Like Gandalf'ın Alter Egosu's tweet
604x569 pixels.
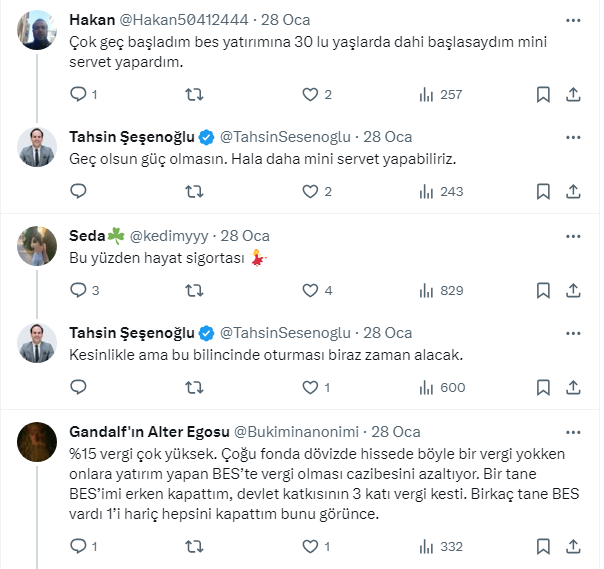click(x=310, y=546)
